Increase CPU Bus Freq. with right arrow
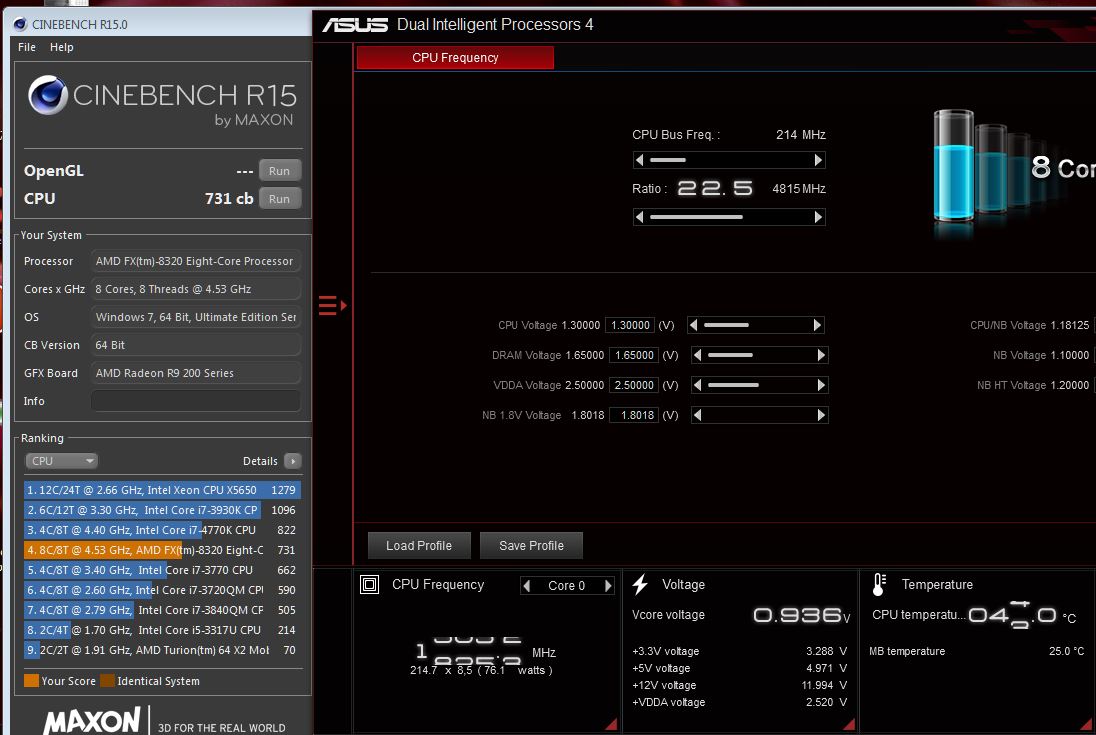1096x735 pixels. click(819, 160)
